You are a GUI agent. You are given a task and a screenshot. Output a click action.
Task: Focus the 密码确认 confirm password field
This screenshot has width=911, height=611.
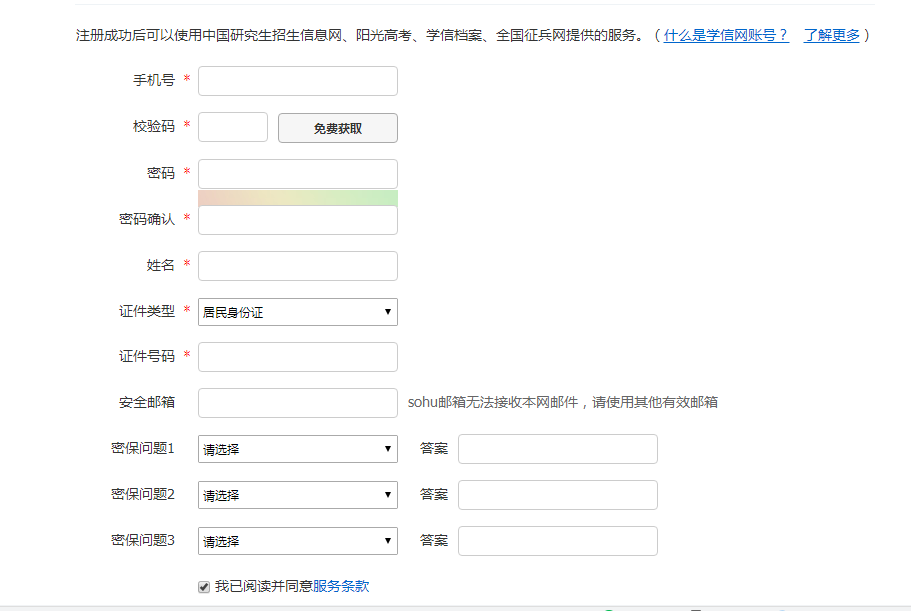[297, 220]
